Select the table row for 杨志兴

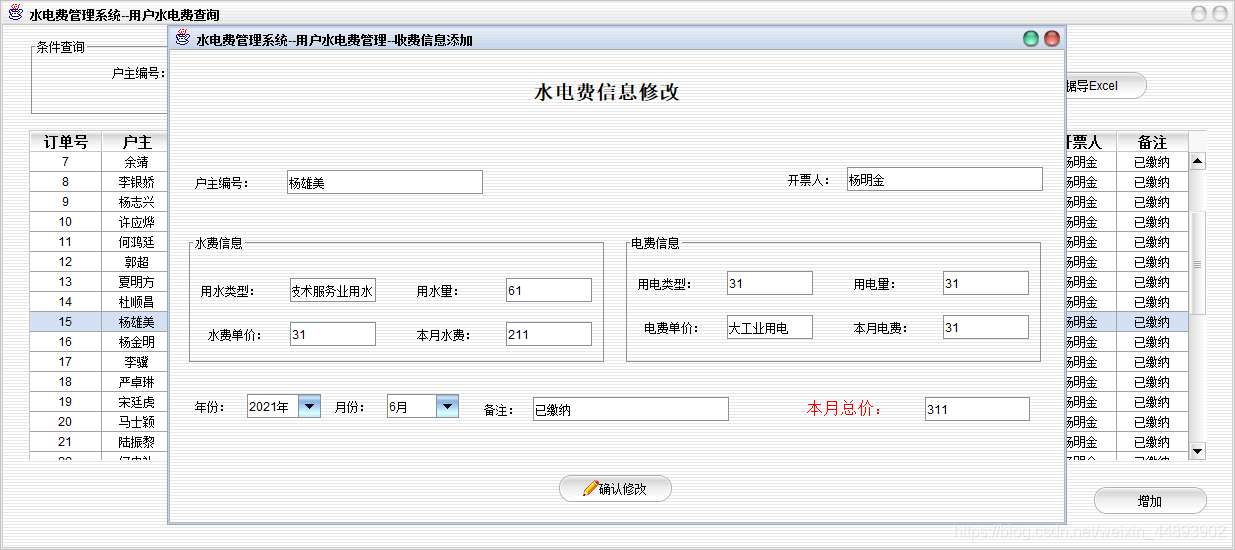(99, 202)
